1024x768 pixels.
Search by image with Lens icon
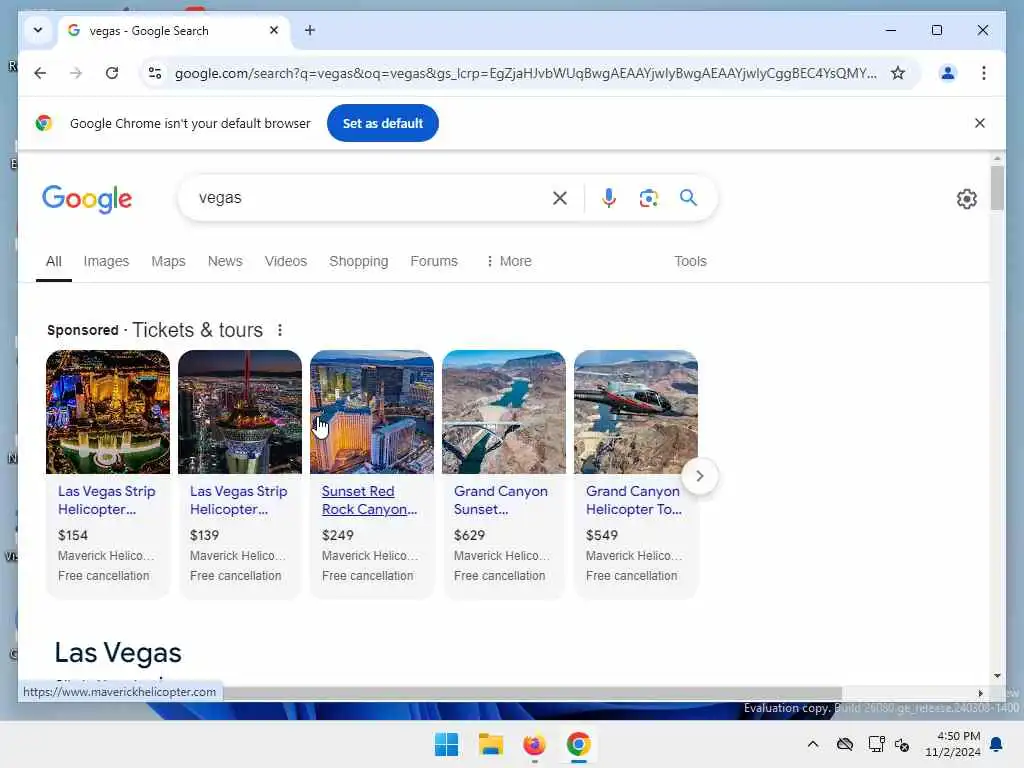point(648,198)
